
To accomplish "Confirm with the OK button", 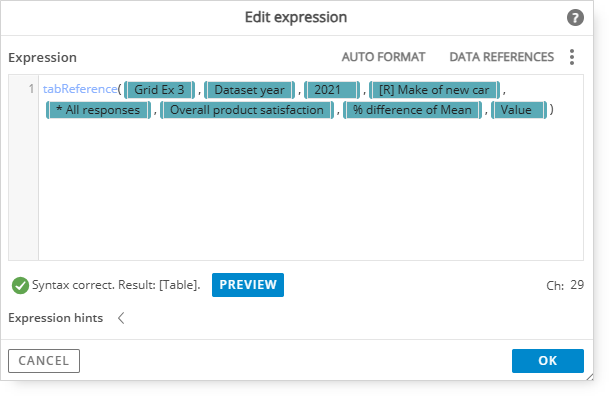I will click(548, 361).
